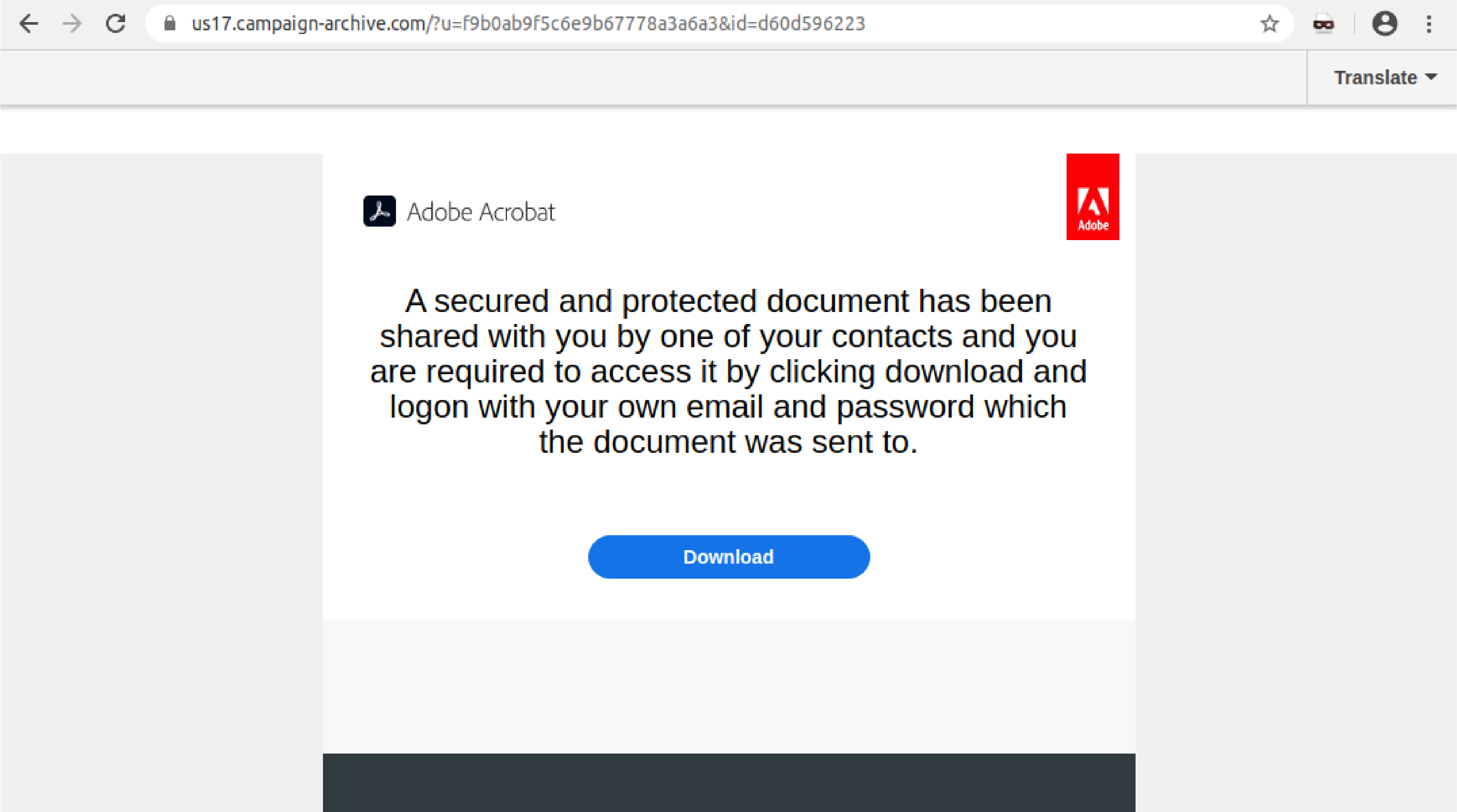
Task: Click the Adobe Acrobat application icon
Action: (x=379, y=211)
